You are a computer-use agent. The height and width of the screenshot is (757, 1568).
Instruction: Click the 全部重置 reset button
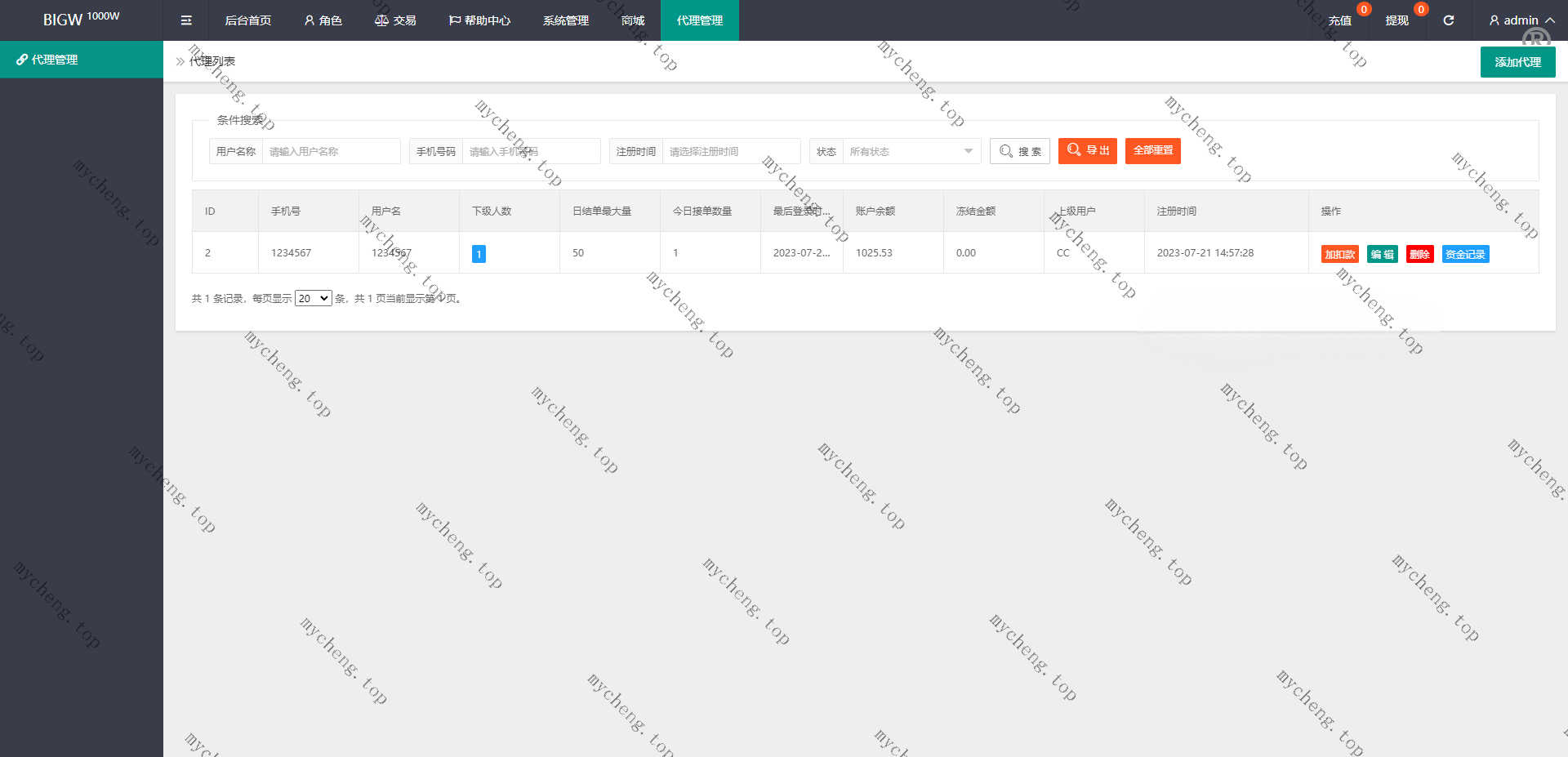click(x=1152, y=150)
